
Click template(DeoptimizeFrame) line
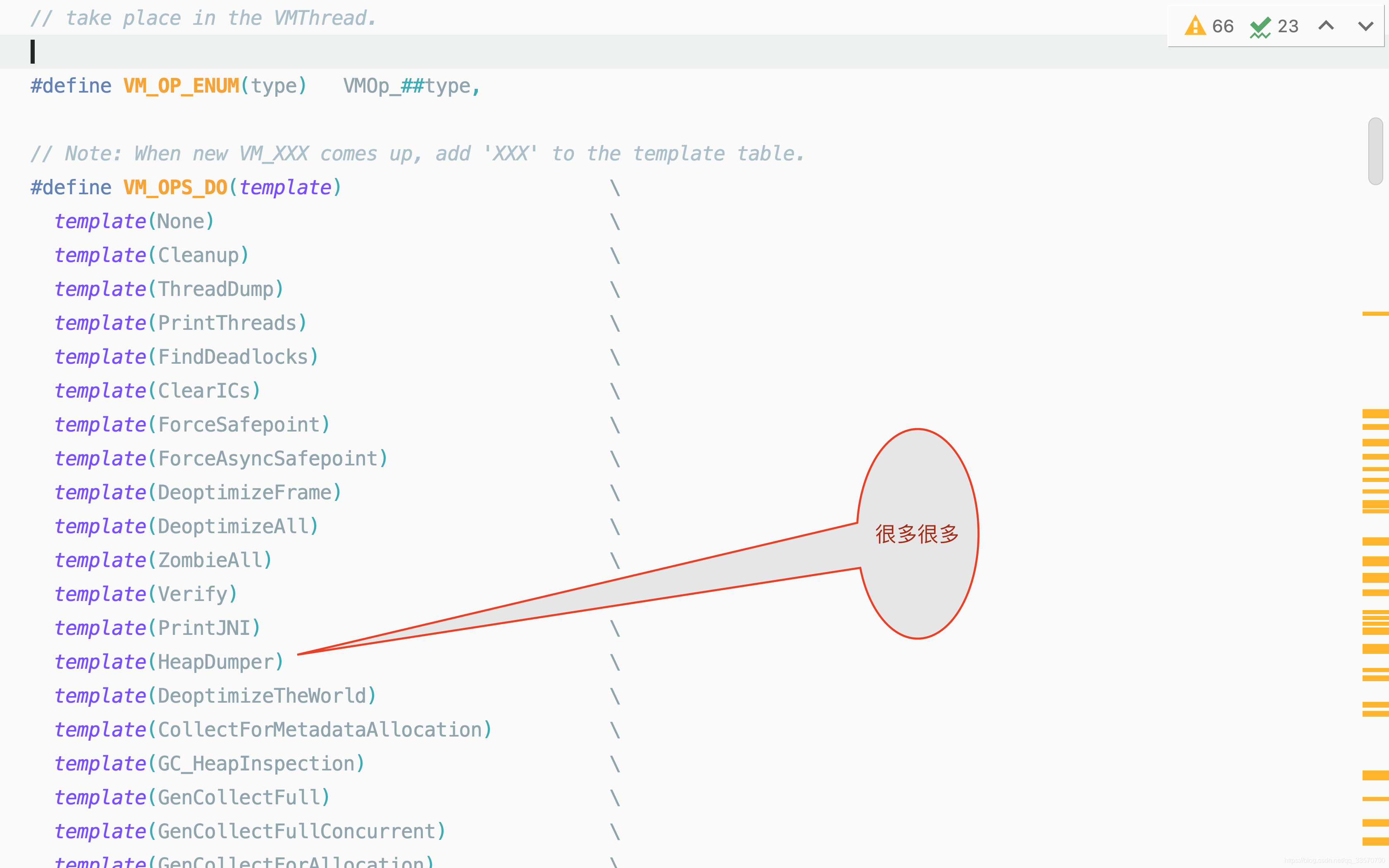coord(198,493)
